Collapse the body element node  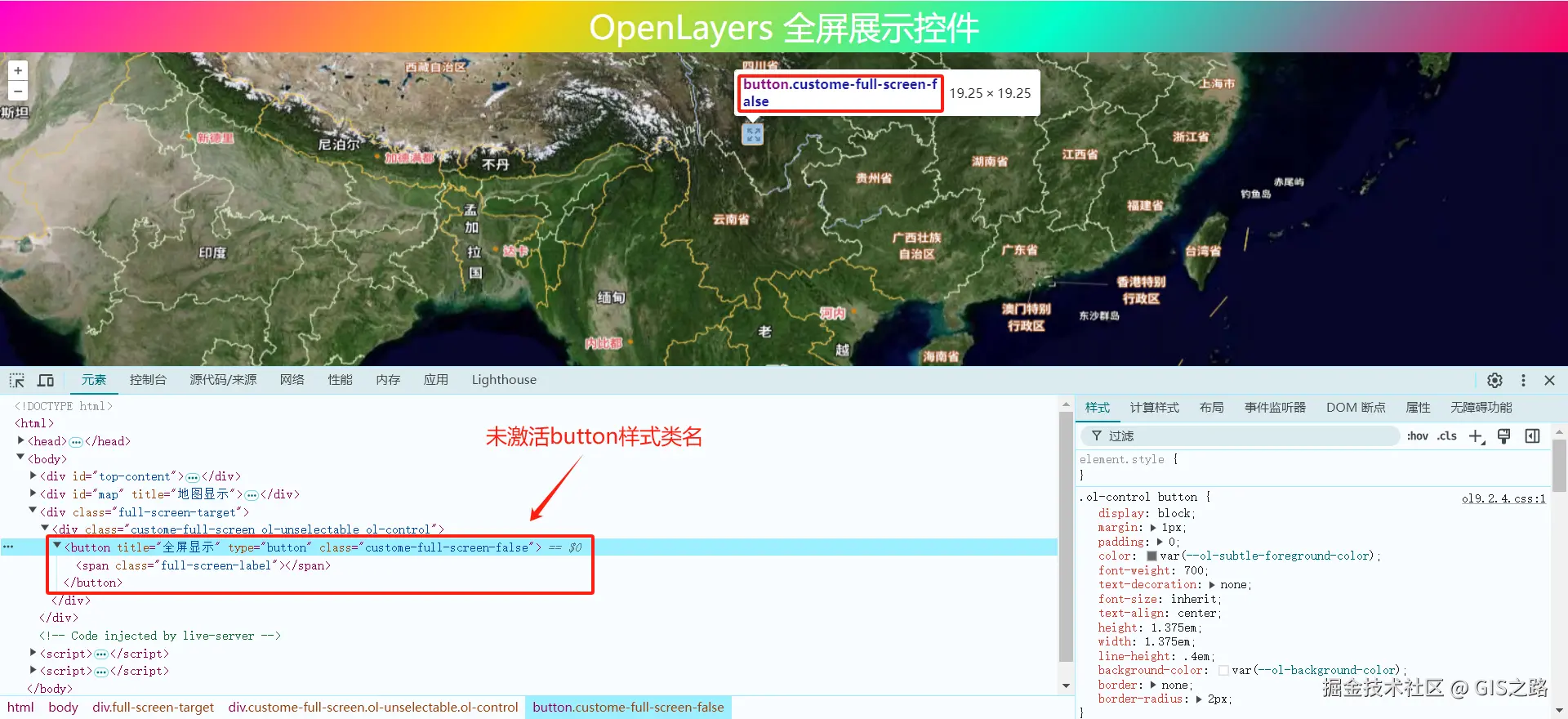[x=21, y=458]
